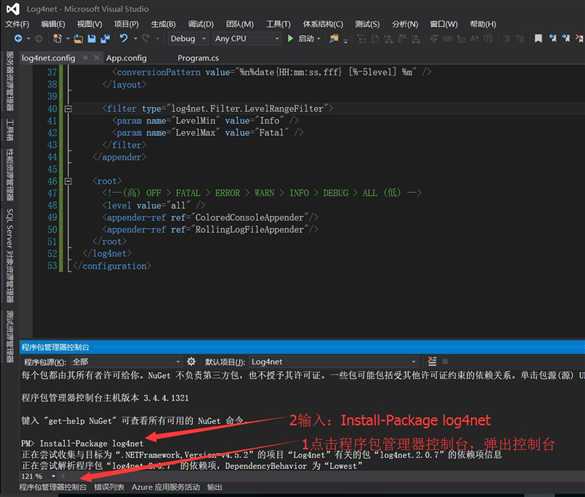Select the log4net.config editor tab

pyautogui.click(x=48, y=58)
